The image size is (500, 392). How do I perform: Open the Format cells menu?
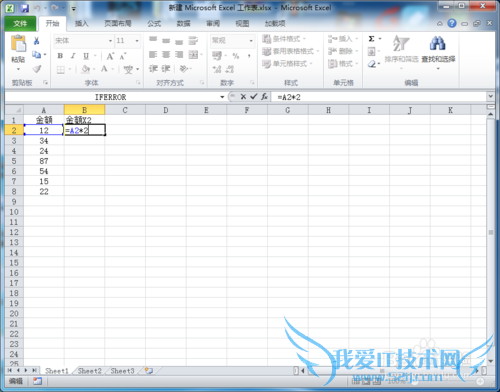pos(343,63)
